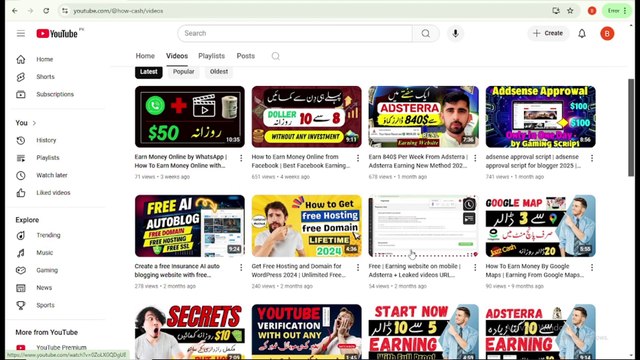640x360 pixels.
Task: Open options for Google Maps earning video
Action: pyautogui.click(x=592, y=267)
